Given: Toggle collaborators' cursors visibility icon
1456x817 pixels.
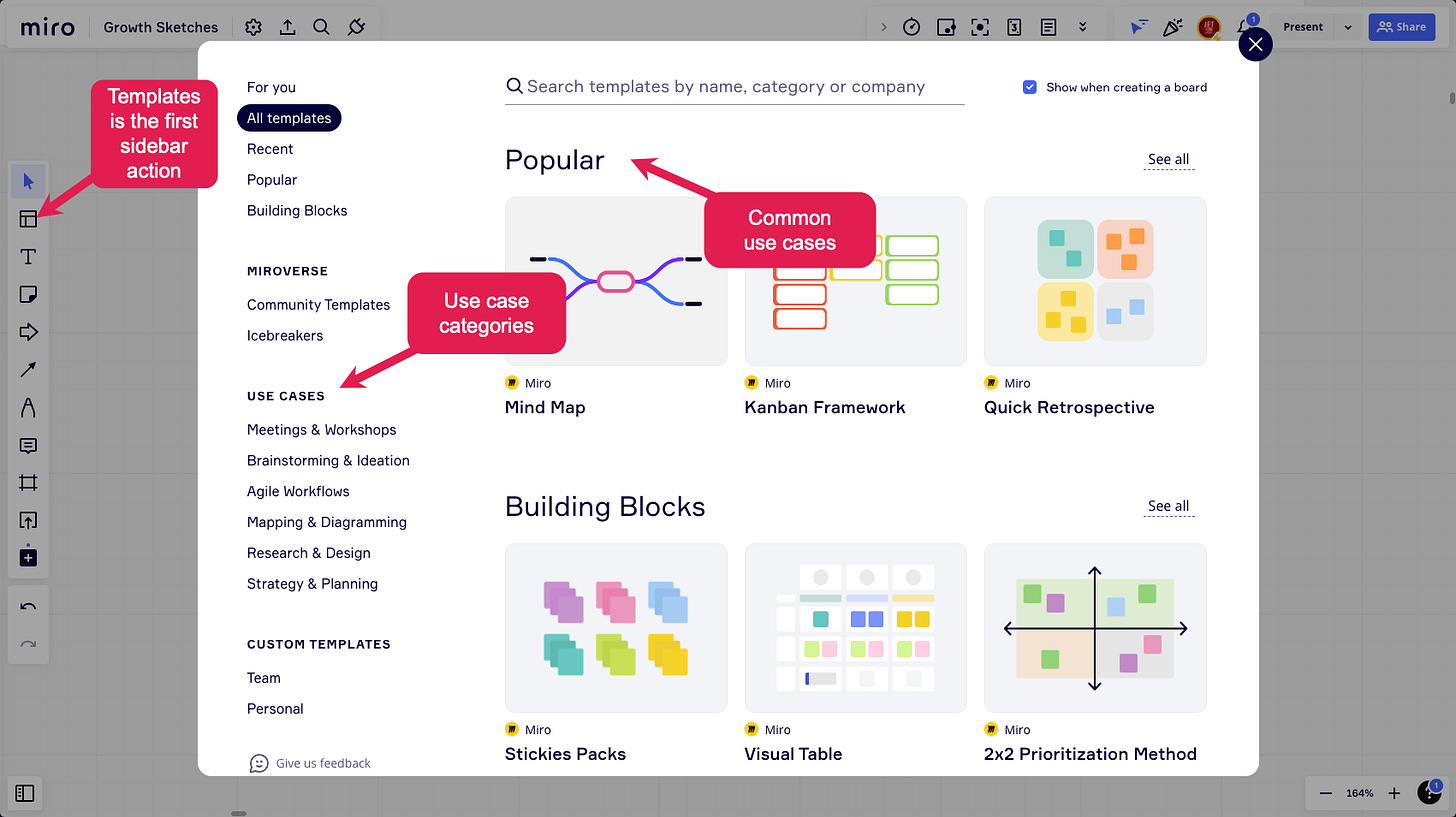Looking at the screenshot, I should coord(1139,27).
